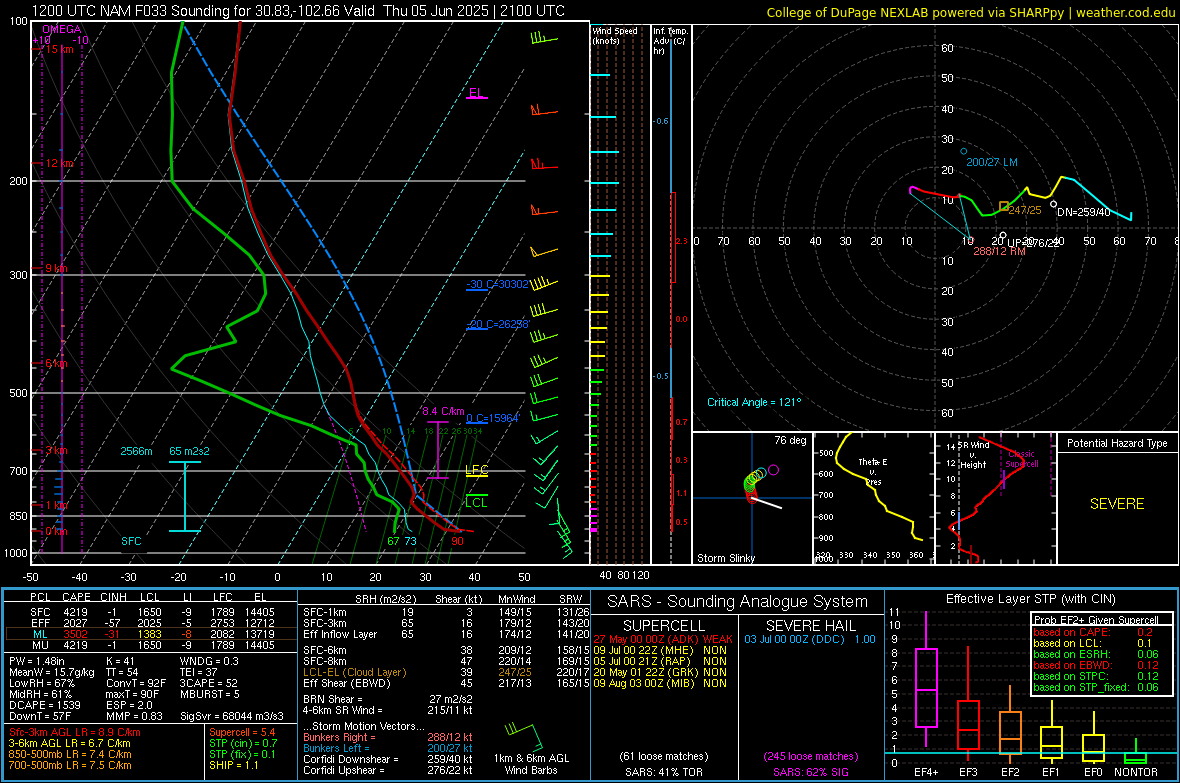Click the SEVERE HAIL analog column header
Viewport: 1180px width, 783px height.
tap(810, 626)
